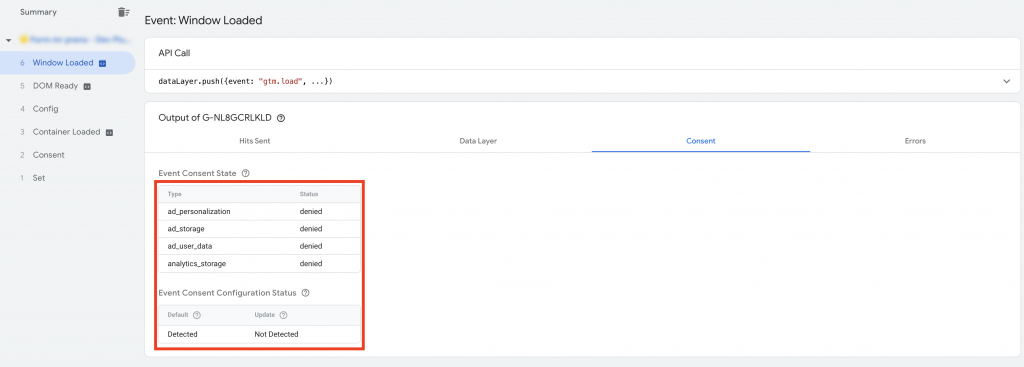Click help icon next to Event Consent Configuration Status

(x=305, y=293)
